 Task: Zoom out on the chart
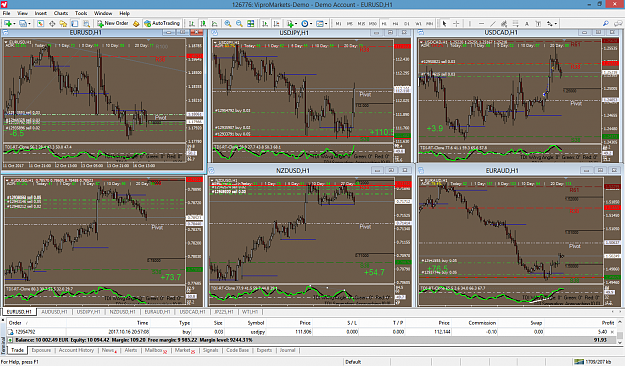click(239, 24)
